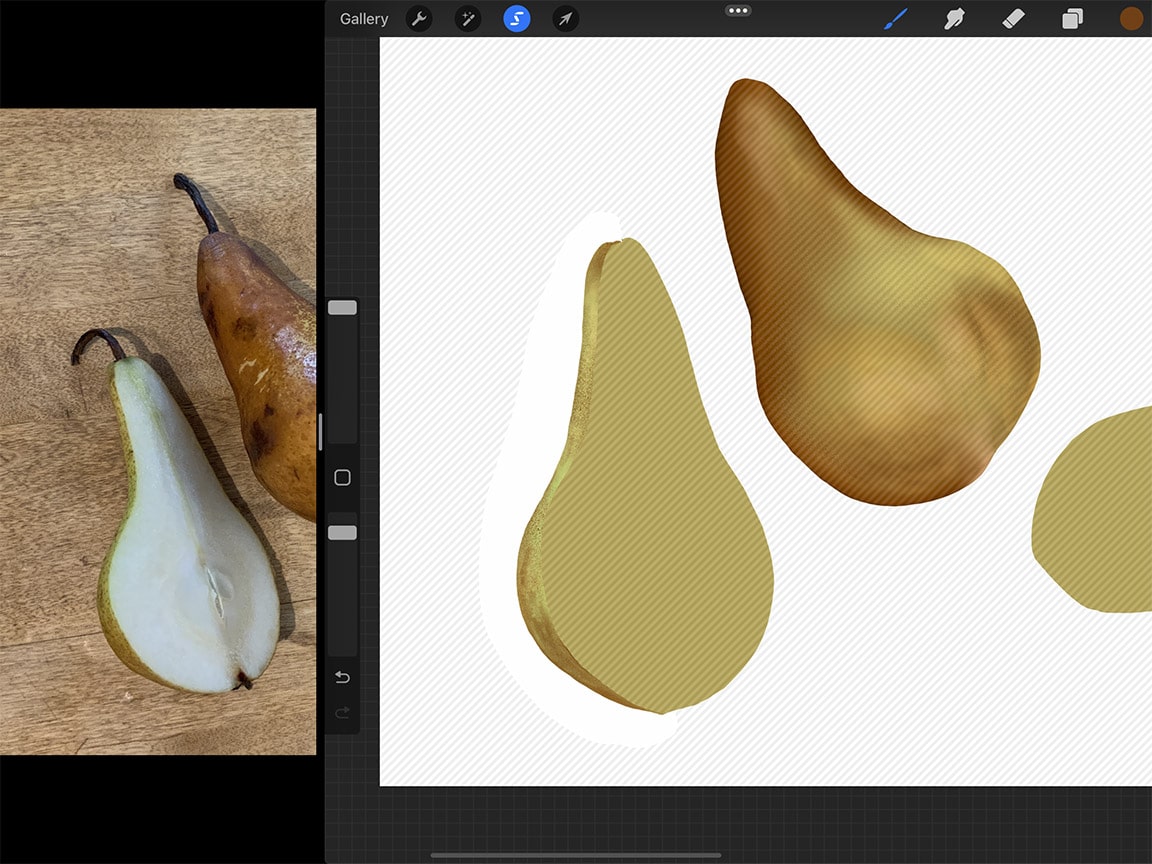Click the brush opacity slider handle
Screen dimensions: 1152x864
[342, 533]
